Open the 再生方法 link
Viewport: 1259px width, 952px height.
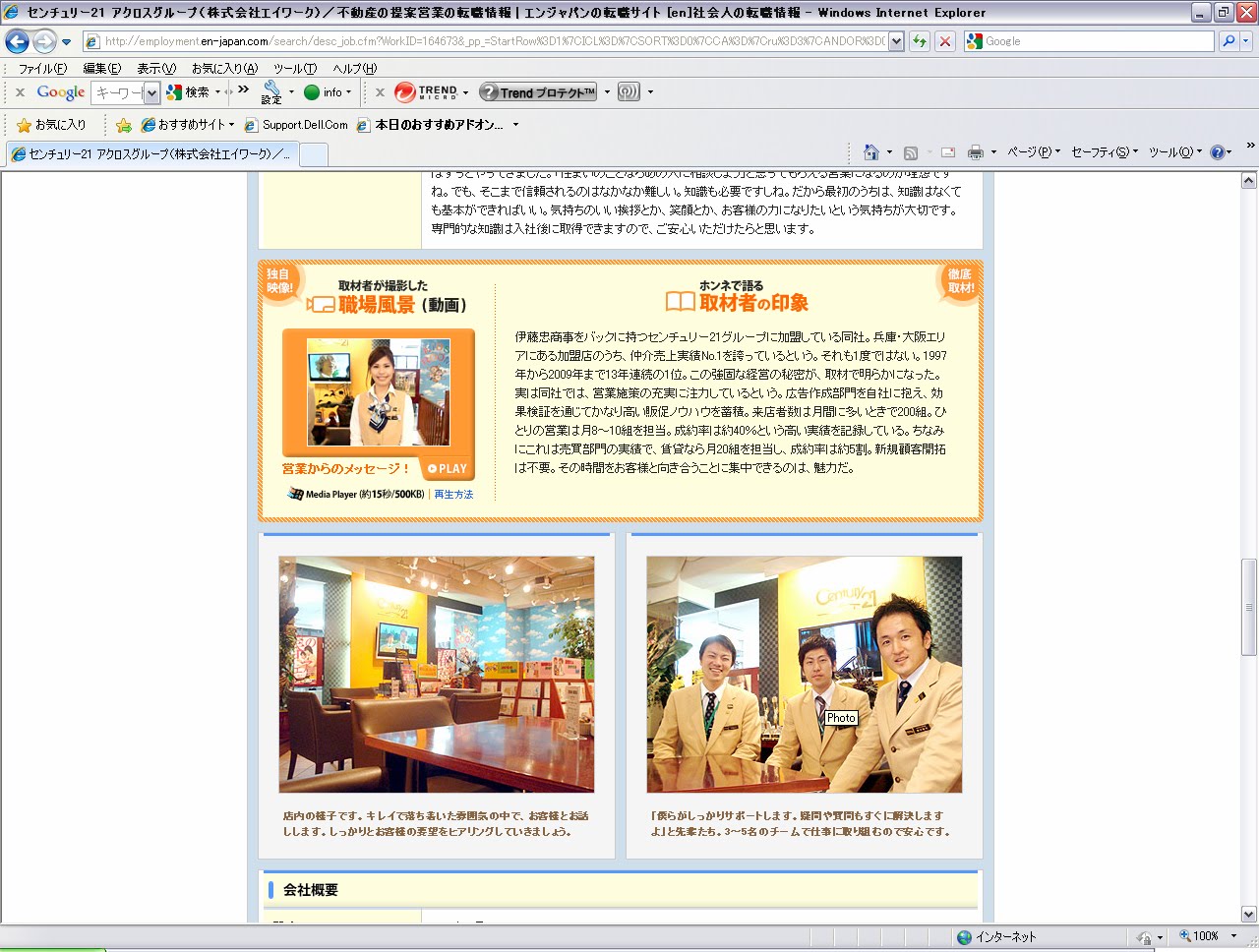[x=453, y=495]
